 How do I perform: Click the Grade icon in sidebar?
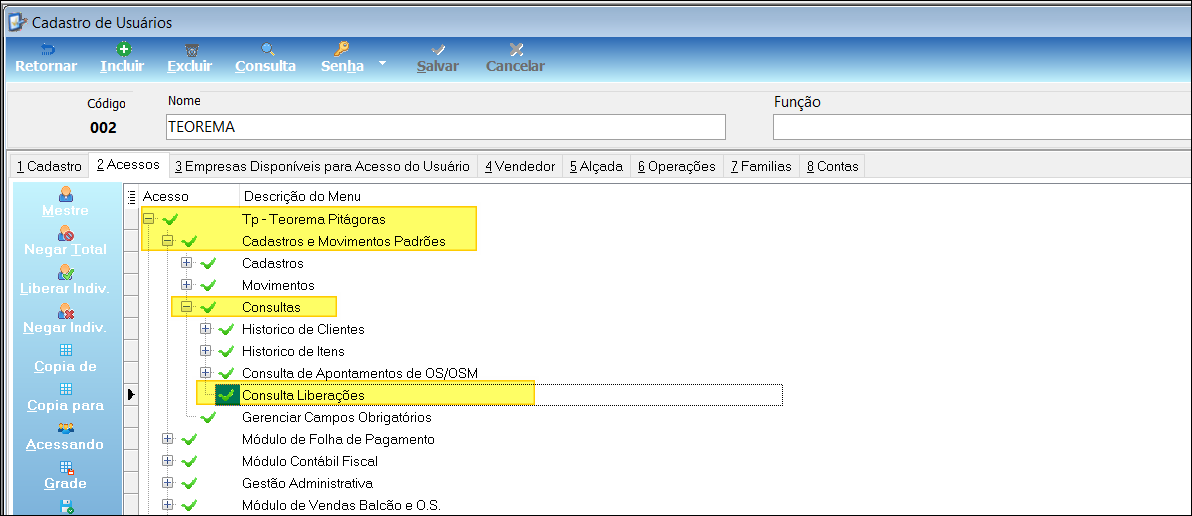click(65, 467)
